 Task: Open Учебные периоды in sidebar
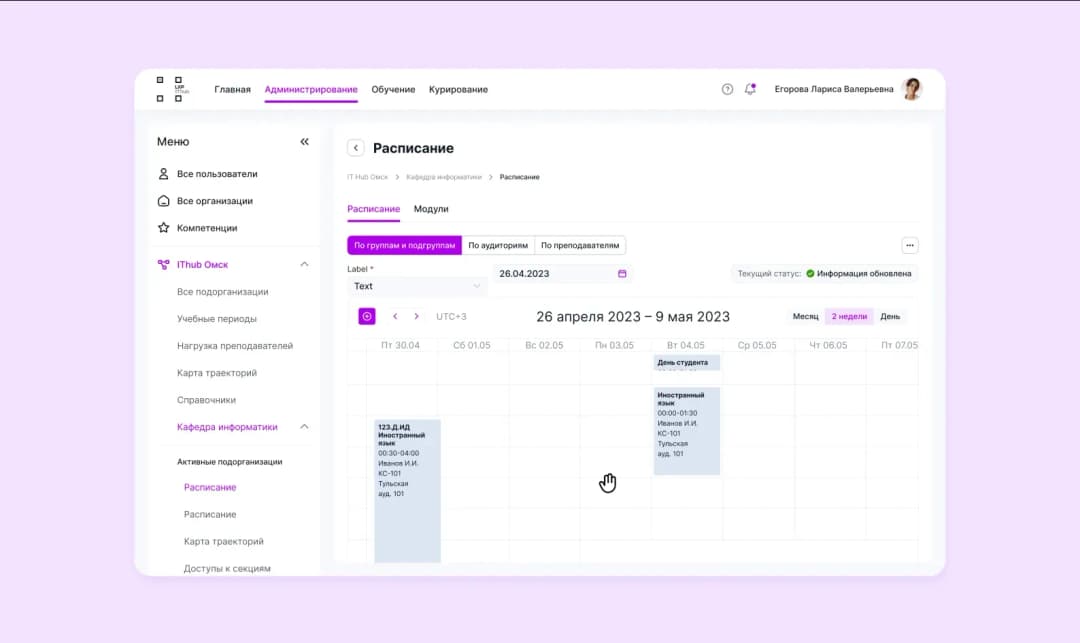[216, 319]
